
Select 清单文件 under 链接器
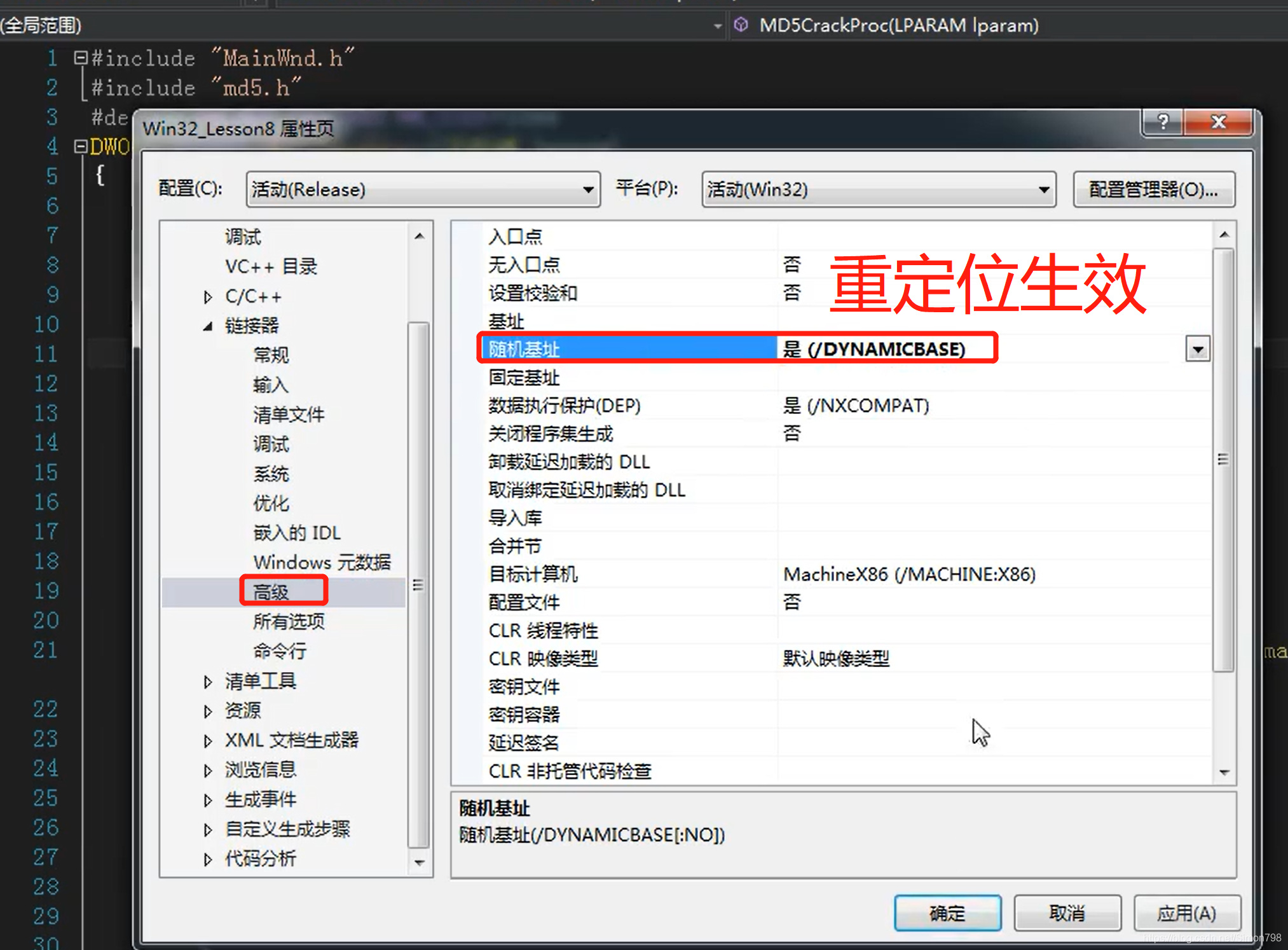coord(289,415)
